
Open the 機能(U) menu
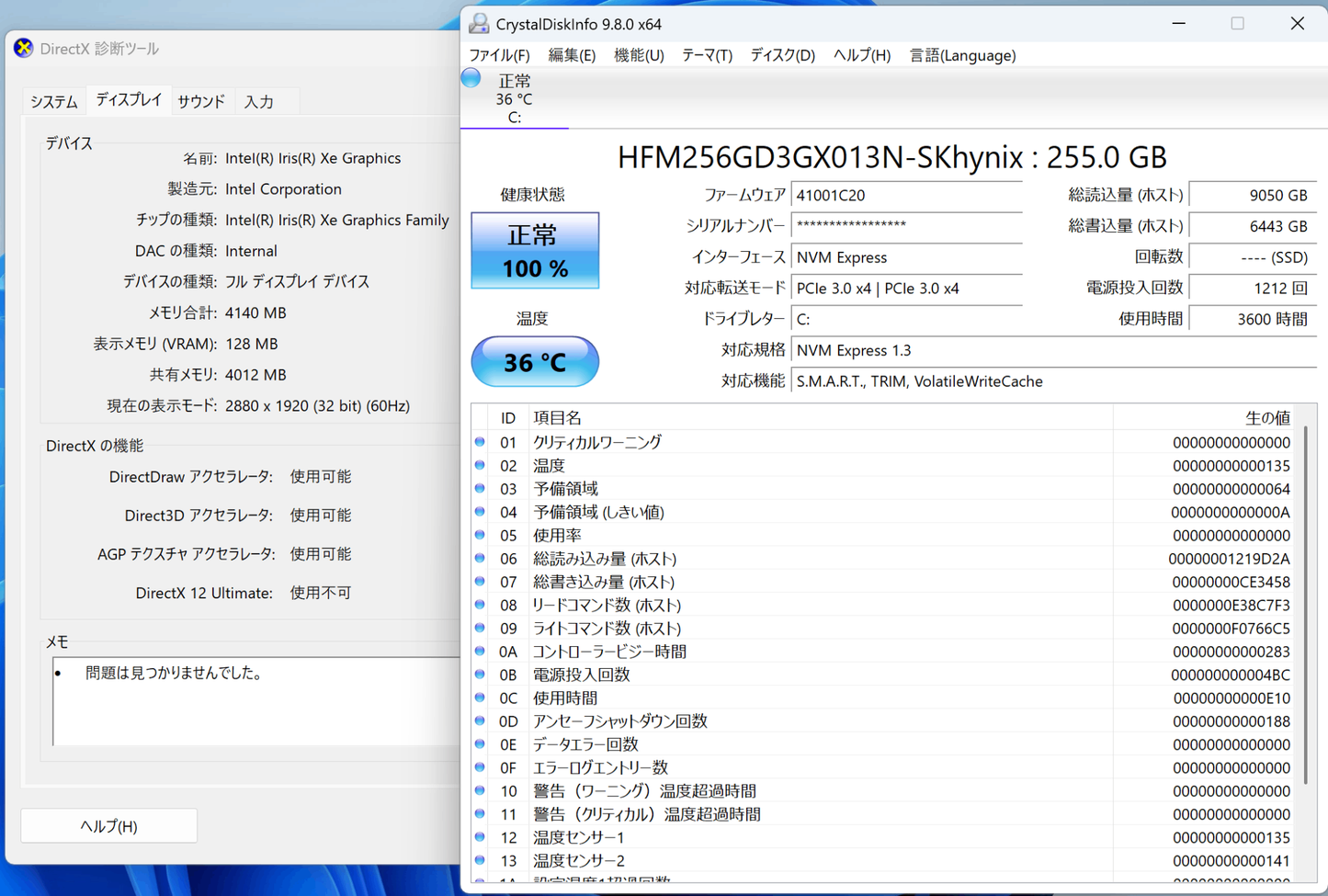639,55
